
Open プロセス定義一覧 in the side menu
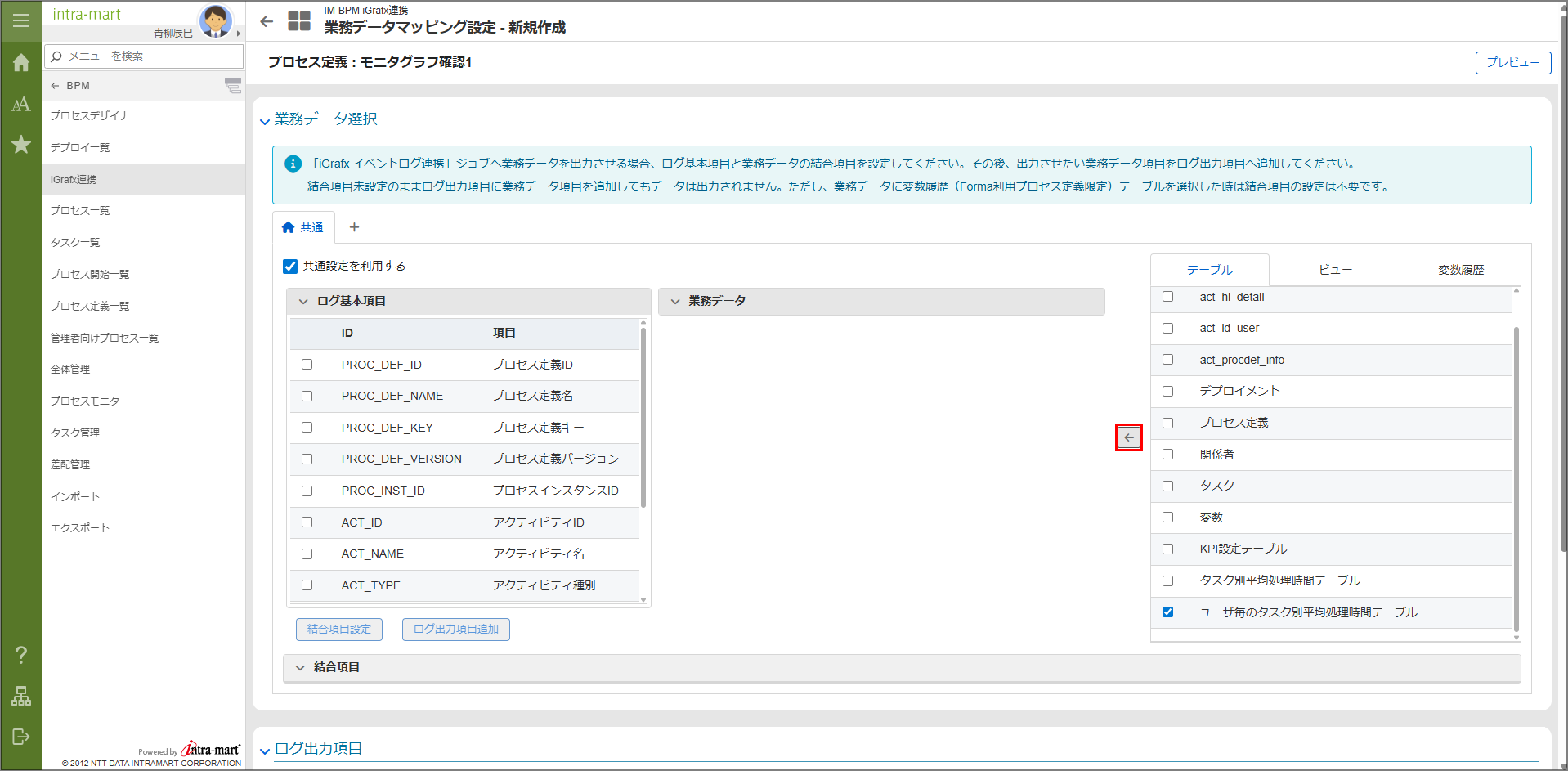[90, 306]
